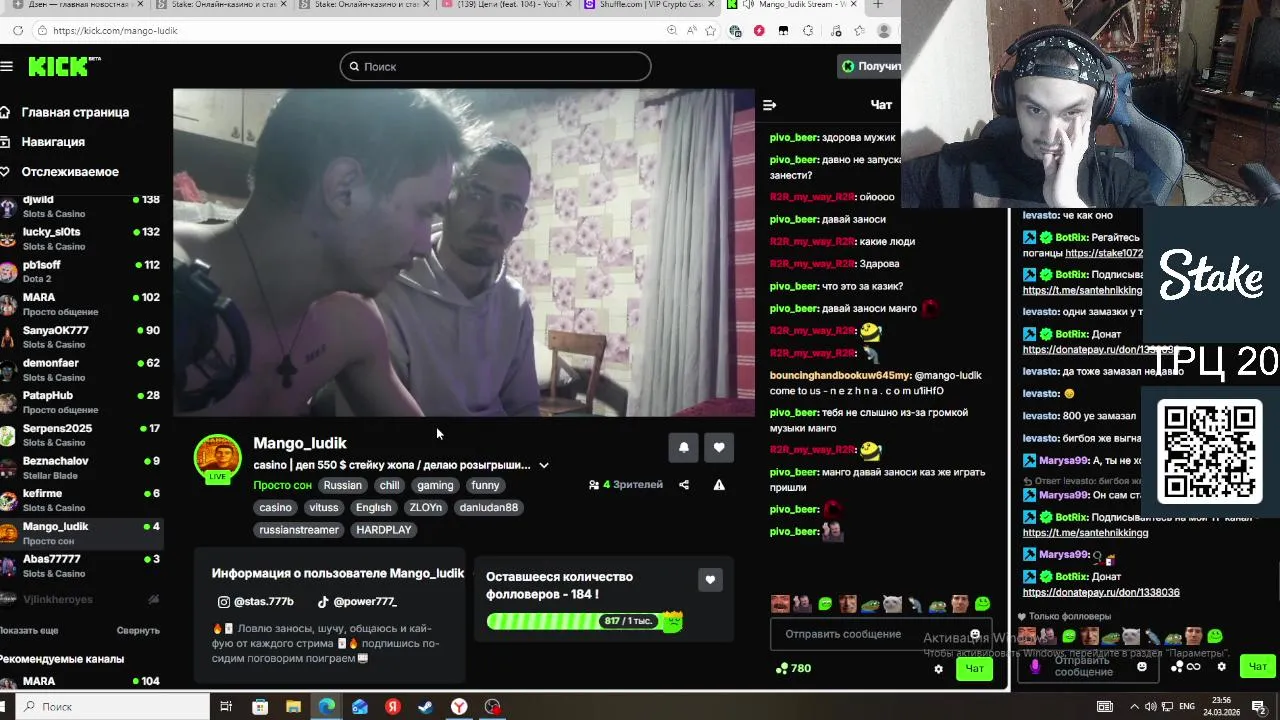This screenshot has width=1280, height=720.
Task: Click Получить button in Kick header
Action: [x=870, y=66]
